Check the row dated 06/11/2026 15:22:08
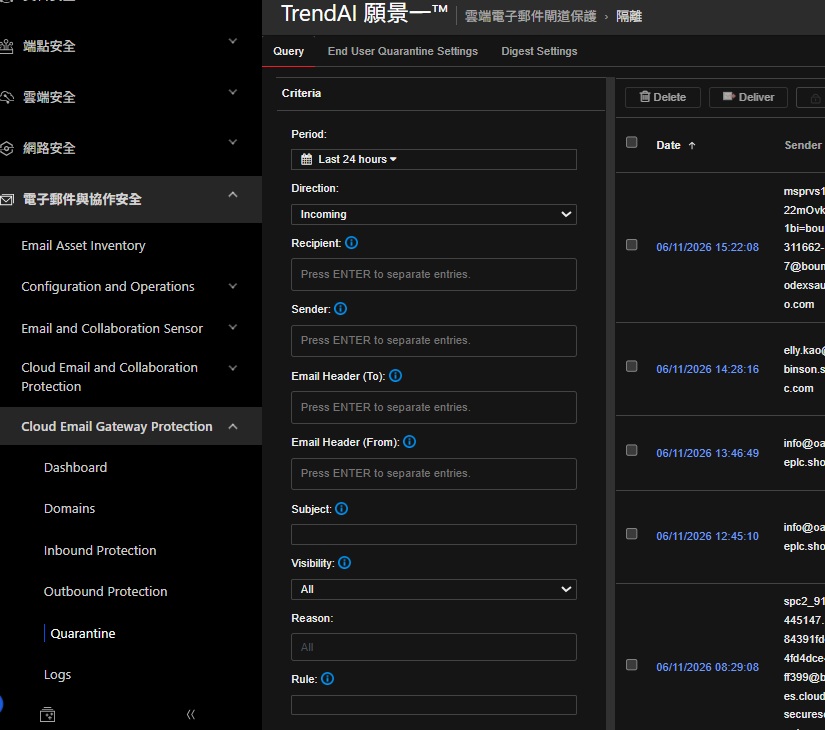 [632, 245]
